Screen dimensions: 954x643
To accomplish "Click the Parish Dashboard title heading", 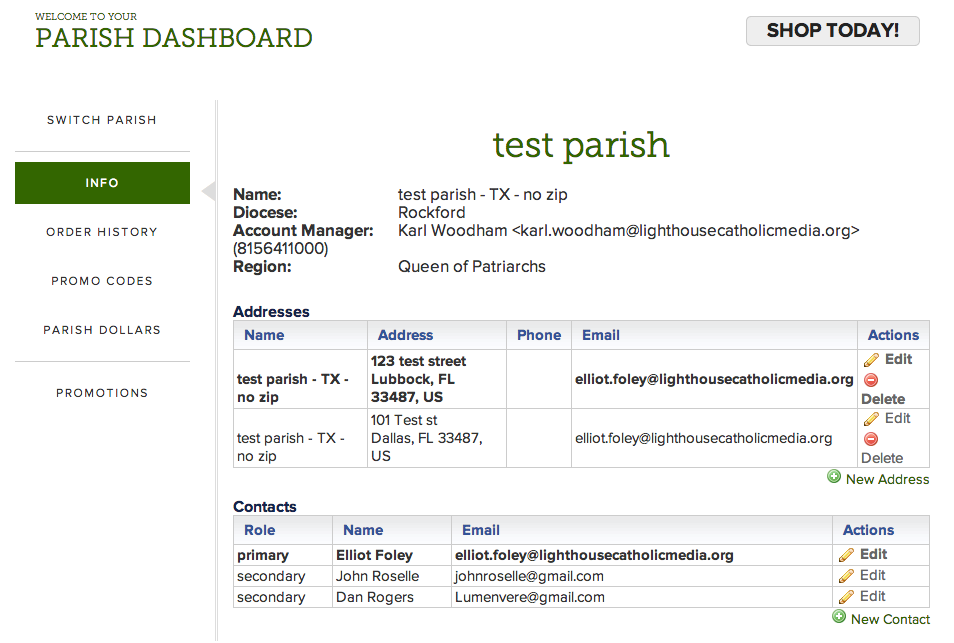I will tap(174, 38).
